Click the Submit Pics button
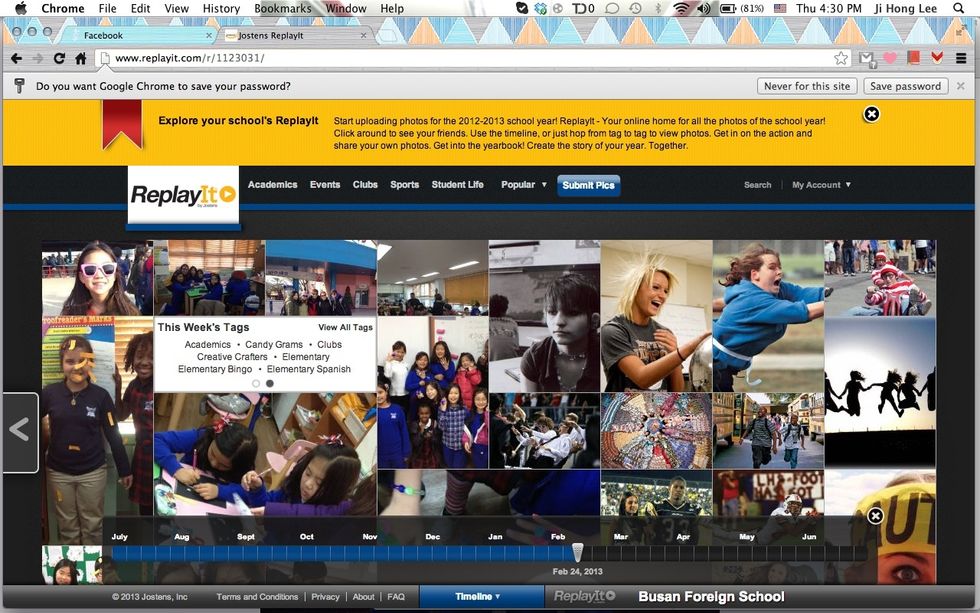Image resolution: width=980 pixels, height=613 pixels. coord(588,185)
